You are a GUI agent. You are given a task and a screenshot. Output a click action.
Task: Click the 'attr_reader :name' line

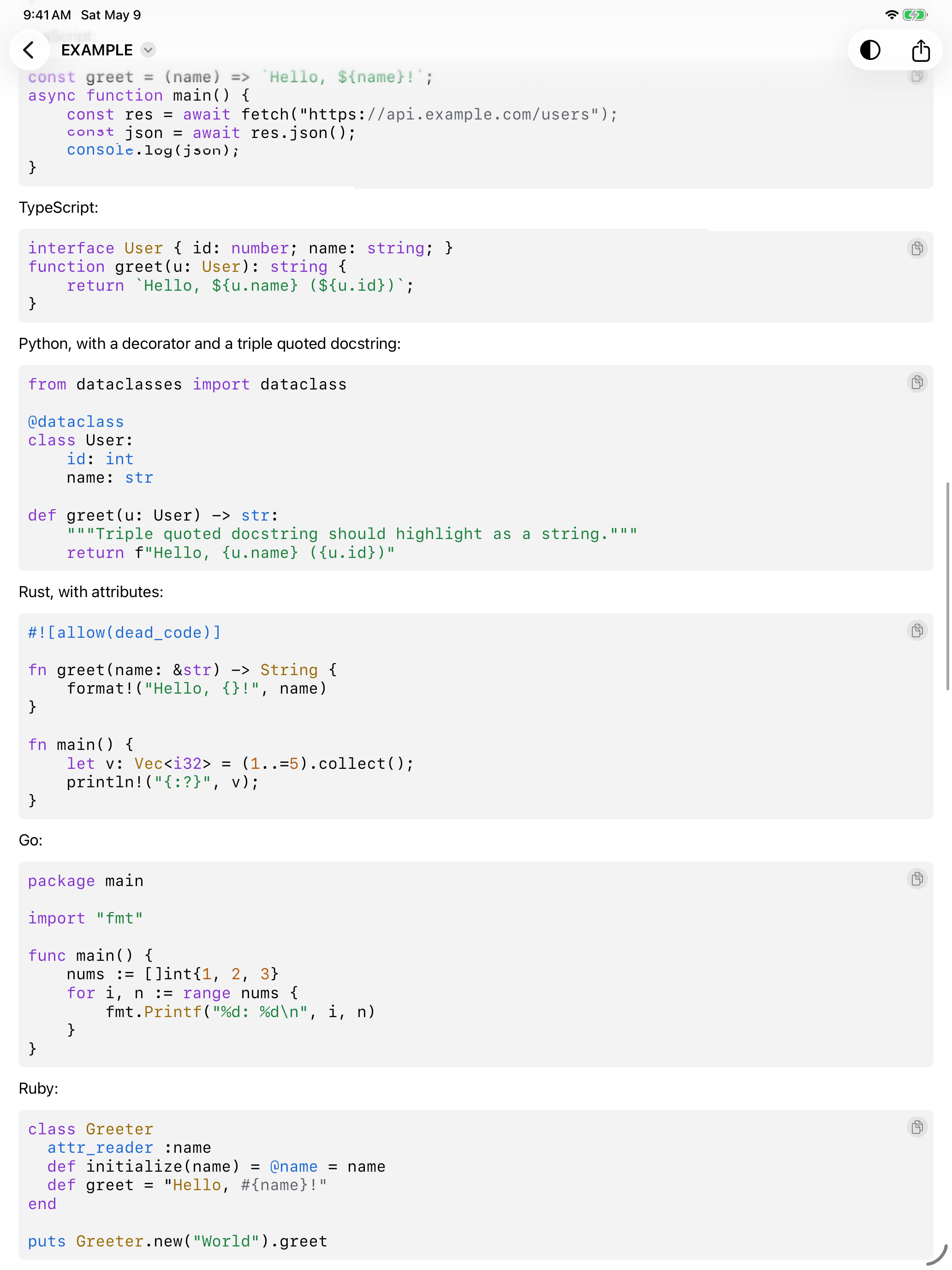coord(129,1148)
